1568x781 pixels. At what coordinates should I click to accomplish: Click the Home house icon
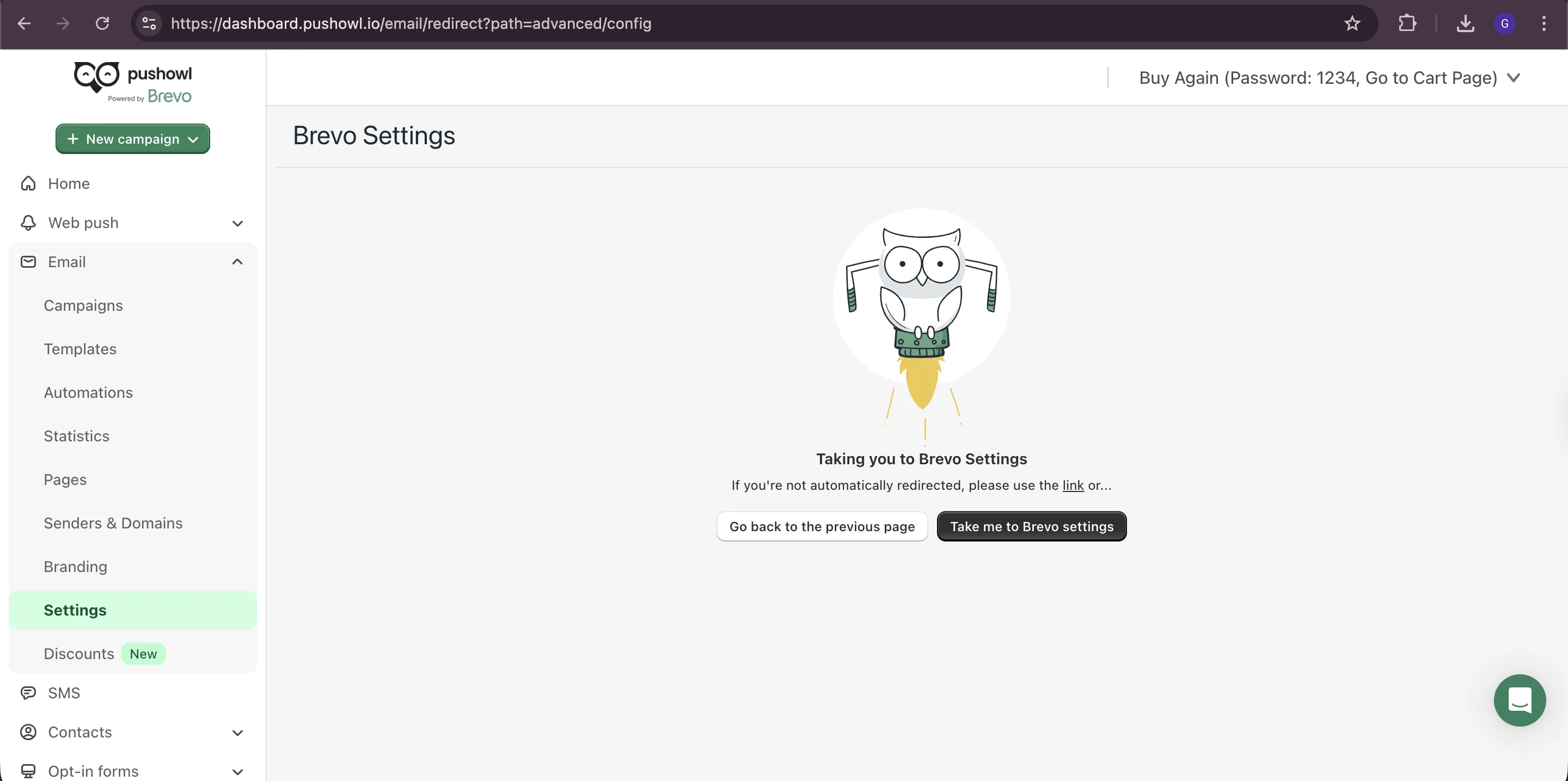pyautogui.click(x=28, y=184)
